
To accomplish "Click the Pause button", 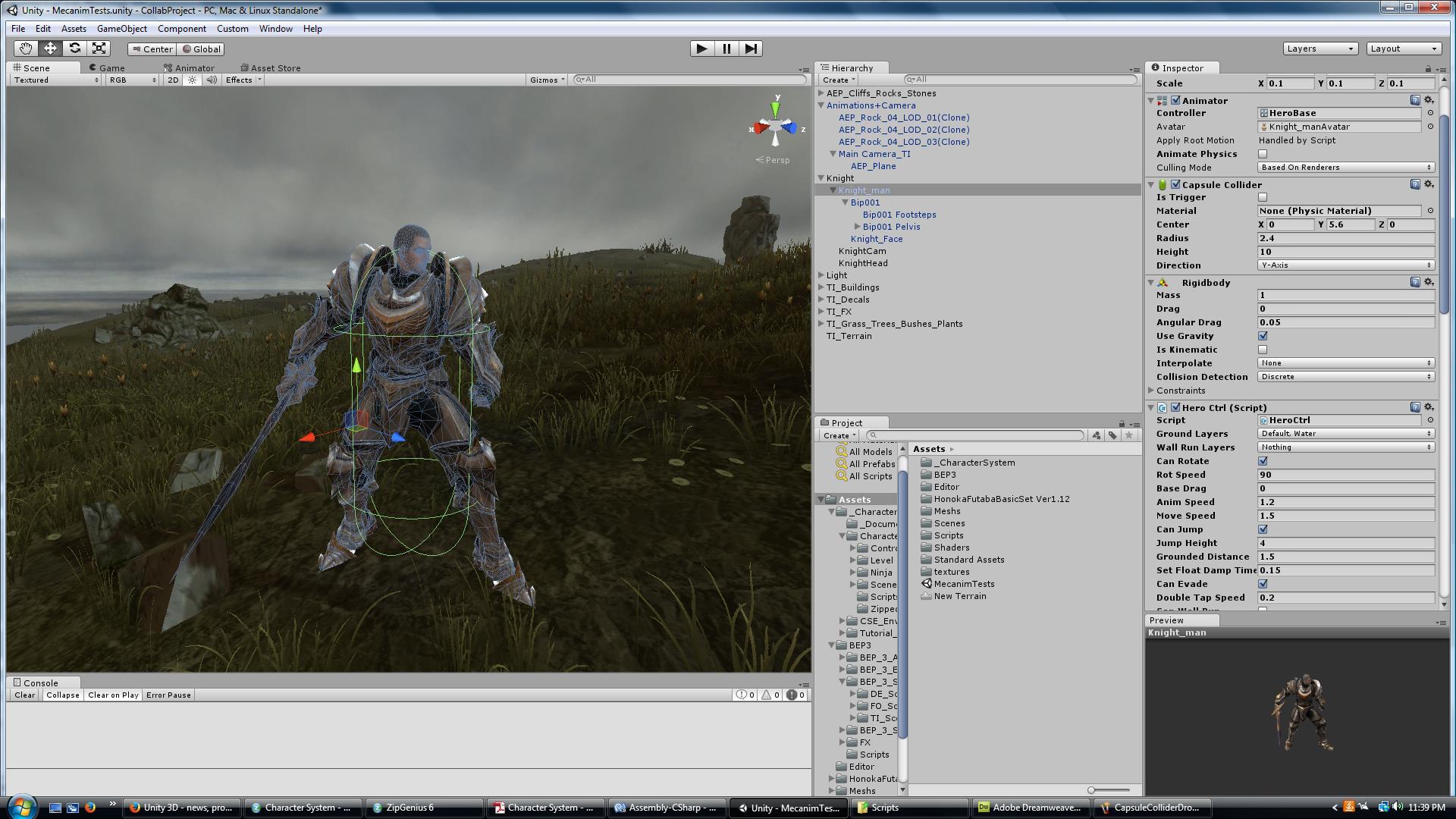I will pos(726,49).
